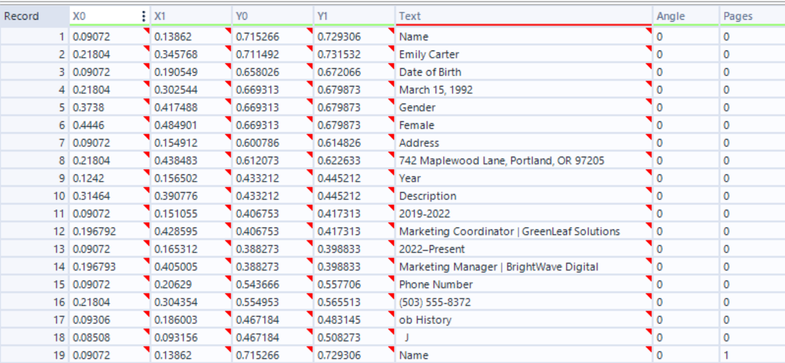The height and width of the screenshot is (363, 785).
Task: Select the Y1 column header
Action: [x=354, y=17]
